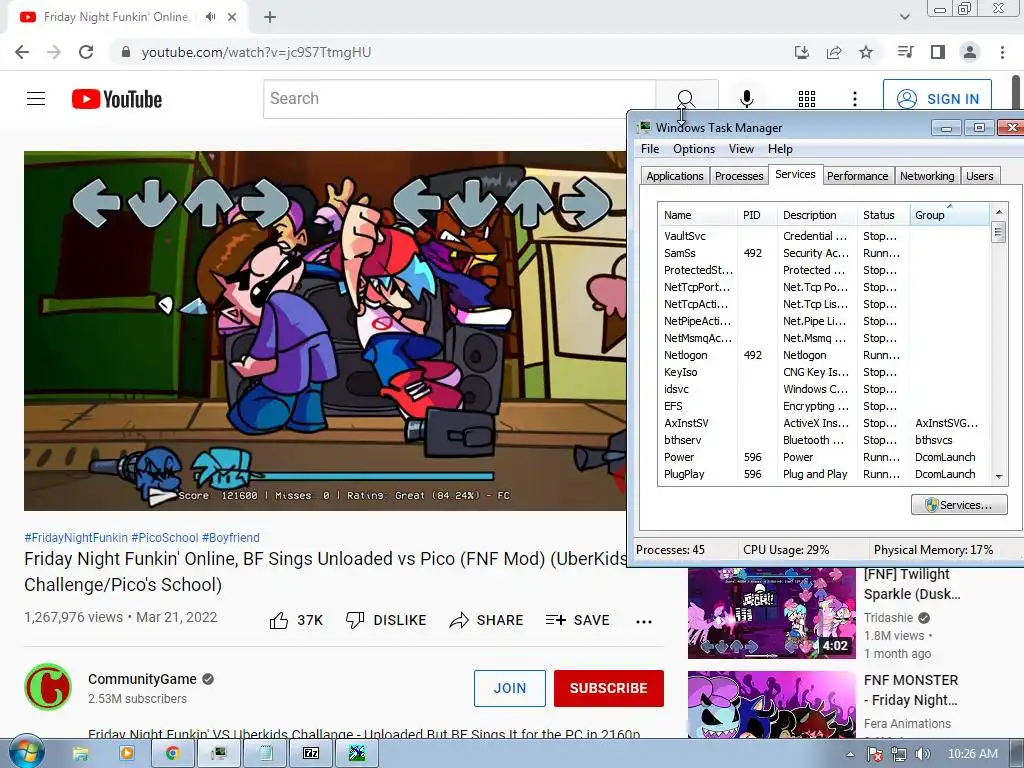Open the FNF MONSTER video thumbnail
This screenshot has width=1024, height=768.
pyautogui.click(x=771, y=705)
